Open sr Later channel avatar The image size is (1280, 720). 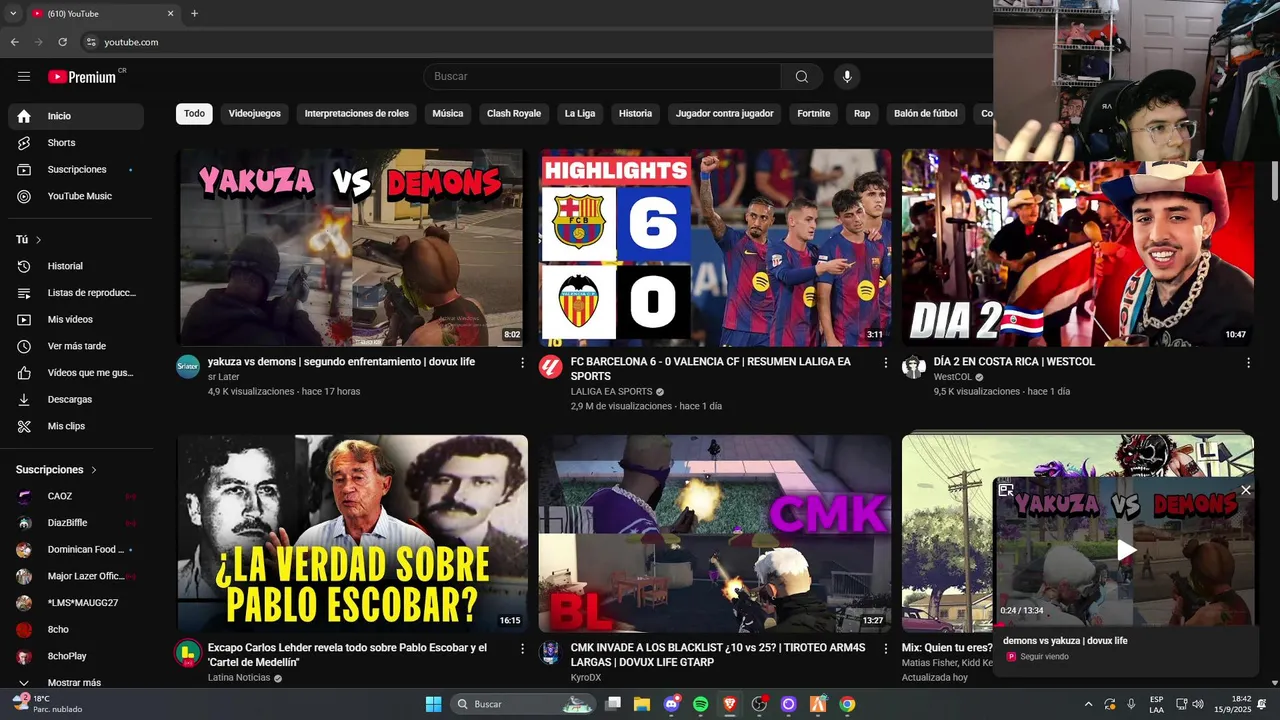click(x=188, y=366)
